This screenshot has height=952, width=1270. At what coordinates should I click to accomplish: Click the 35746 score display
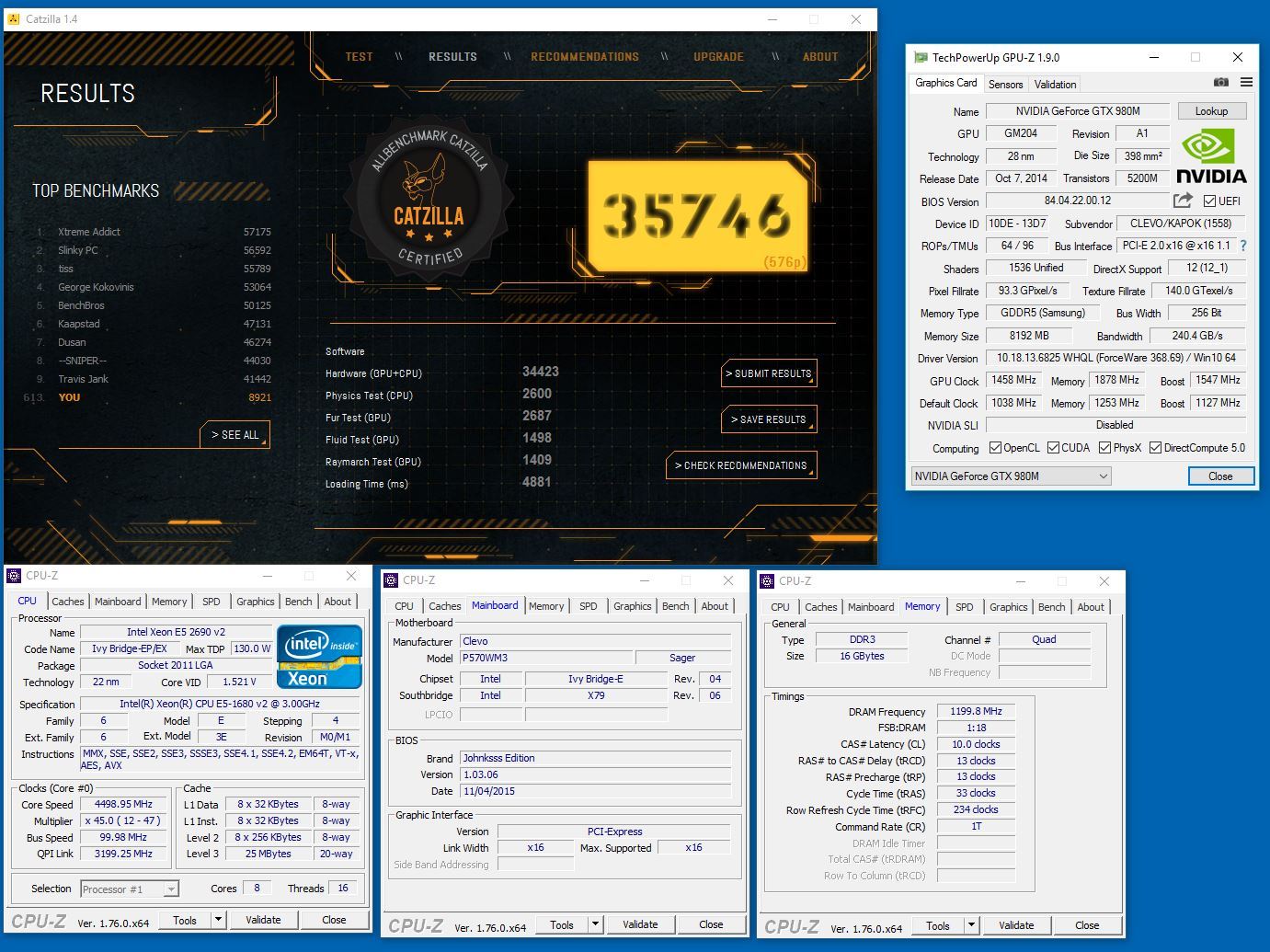pyautogui.click(x=698, y=218)
